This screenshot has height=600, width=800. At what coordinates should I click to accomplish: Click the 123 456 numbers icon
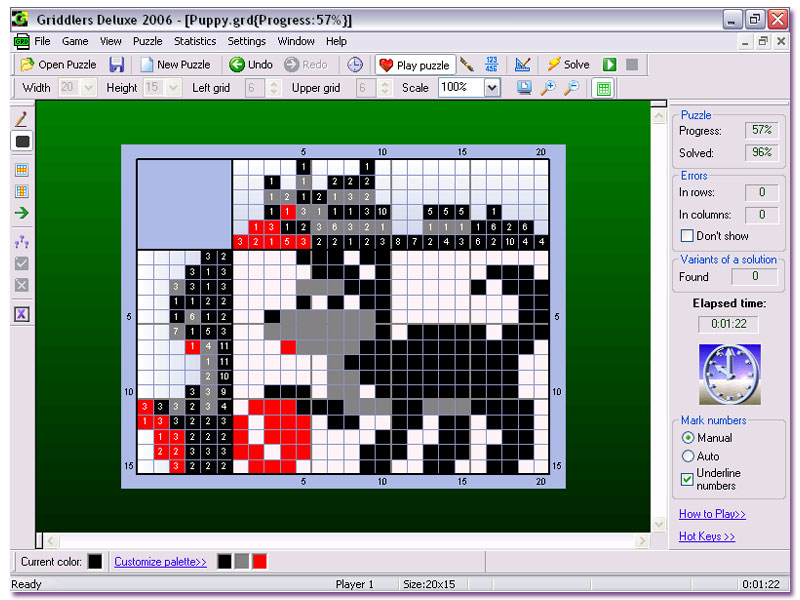(491, 65)
